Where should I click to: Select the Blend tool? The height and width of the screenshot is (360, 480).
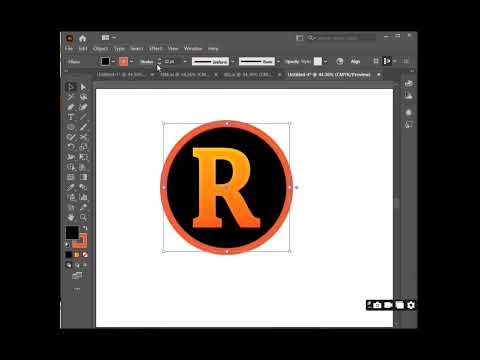[x=83, y=187]
